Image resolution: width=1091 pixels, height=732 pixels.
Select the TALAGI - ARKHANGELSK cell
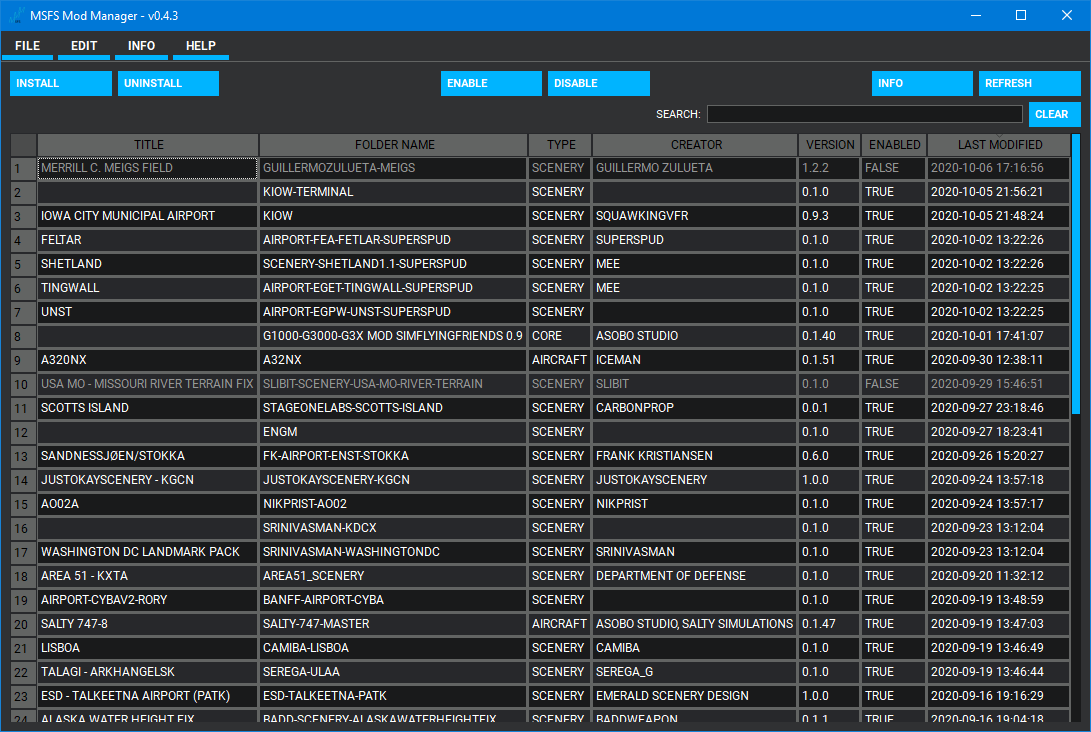click(x=148, y=672)
